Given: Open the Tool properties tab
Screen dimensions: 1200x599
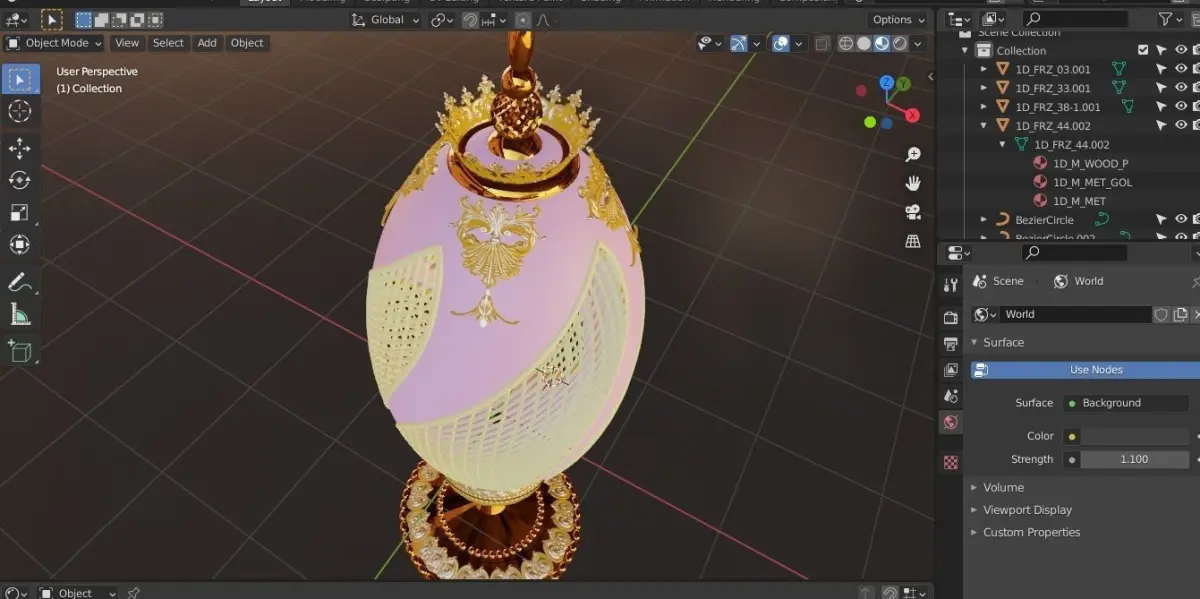Looking at the screenshot, I should (951, 285).
